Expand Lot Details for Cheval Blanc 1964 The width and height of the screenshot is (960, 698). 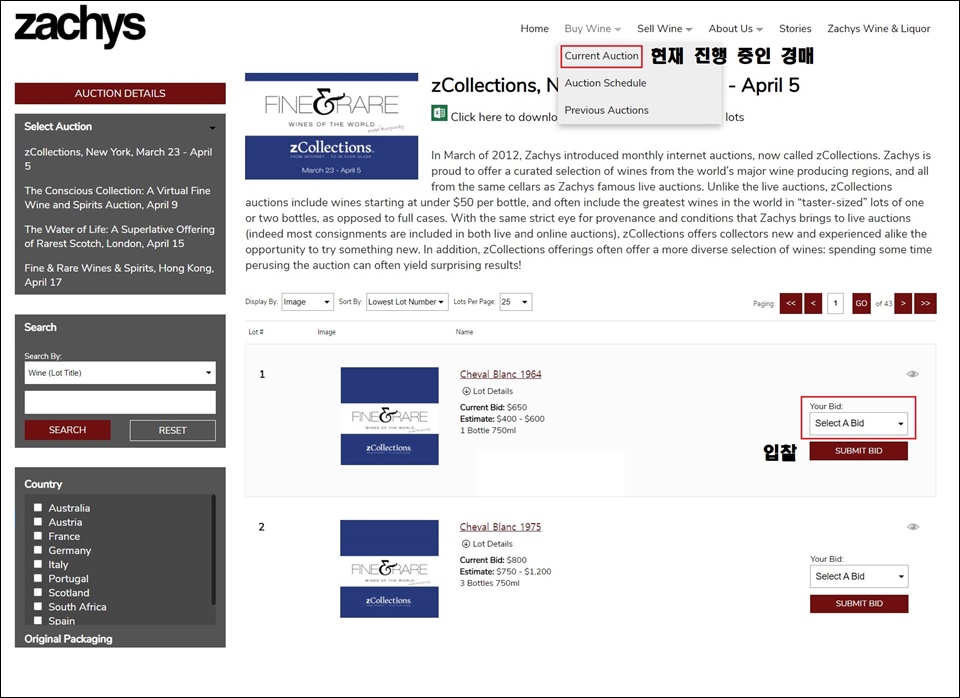[487, 391]
